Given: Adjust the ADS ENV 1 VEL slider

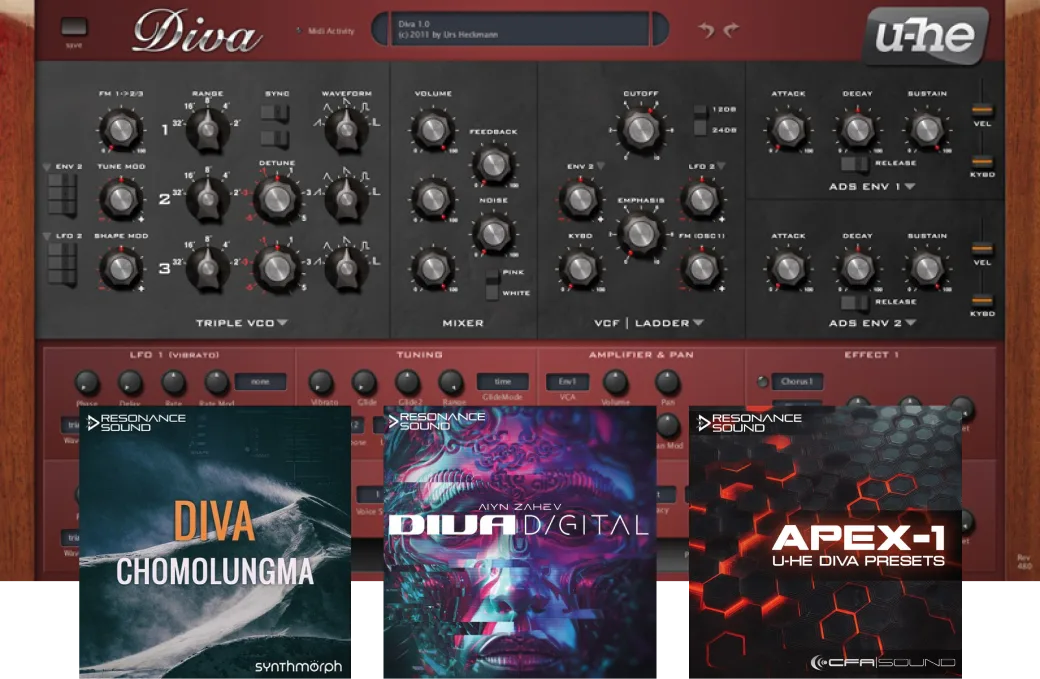Looking at the screenshot, I should tap(982, 109).
